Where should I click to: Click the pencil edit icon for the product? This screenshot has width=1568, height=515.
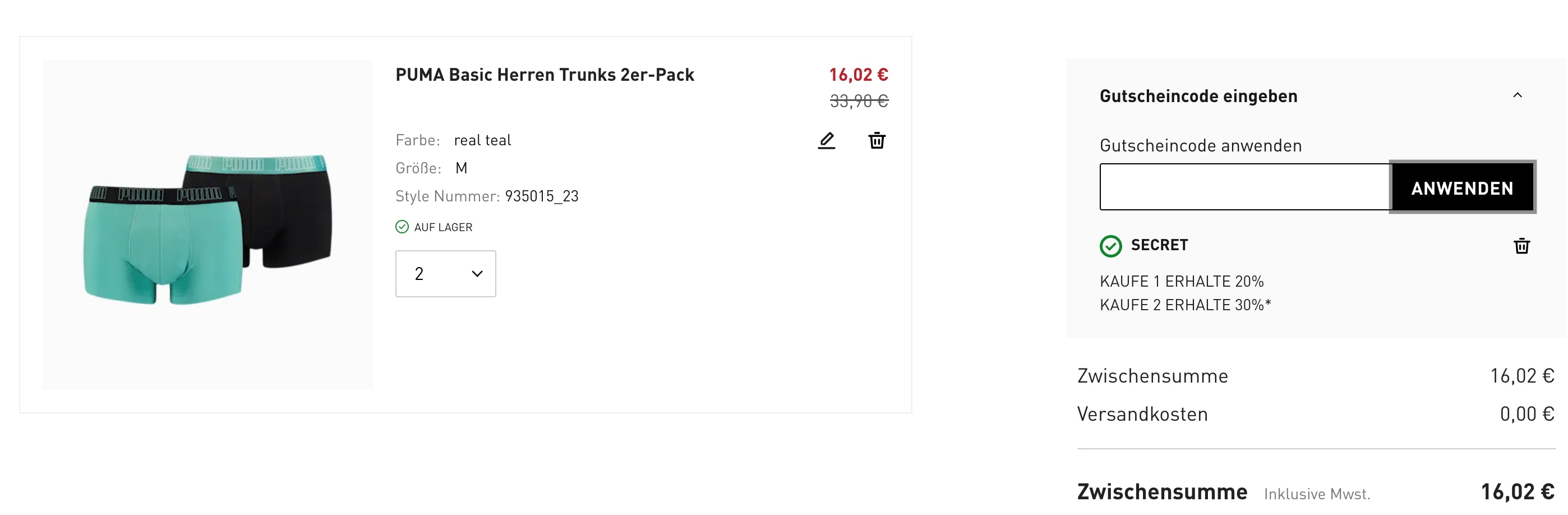(826, 141)
